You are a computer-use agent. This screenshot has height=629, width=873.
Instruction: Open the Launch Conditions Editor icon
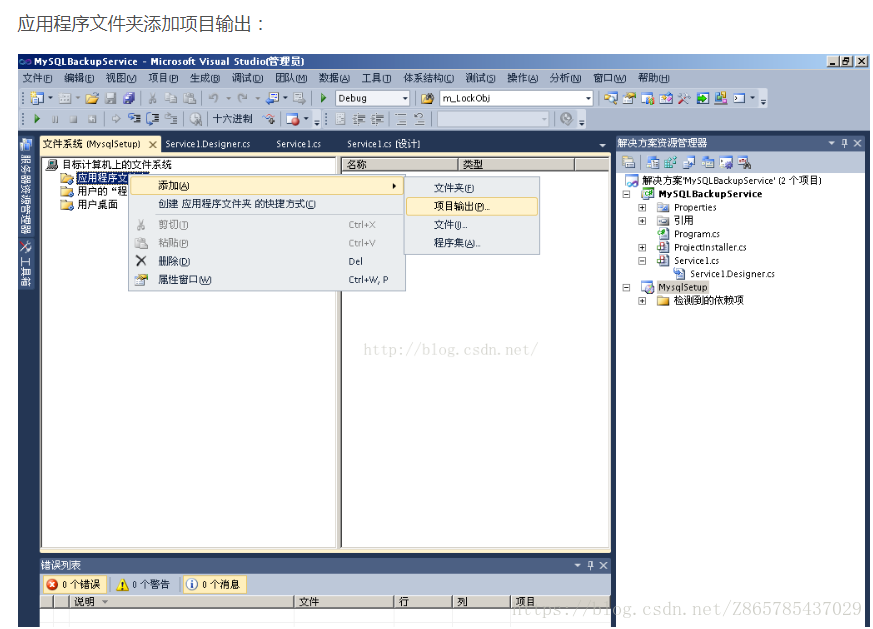coord(744,163)
